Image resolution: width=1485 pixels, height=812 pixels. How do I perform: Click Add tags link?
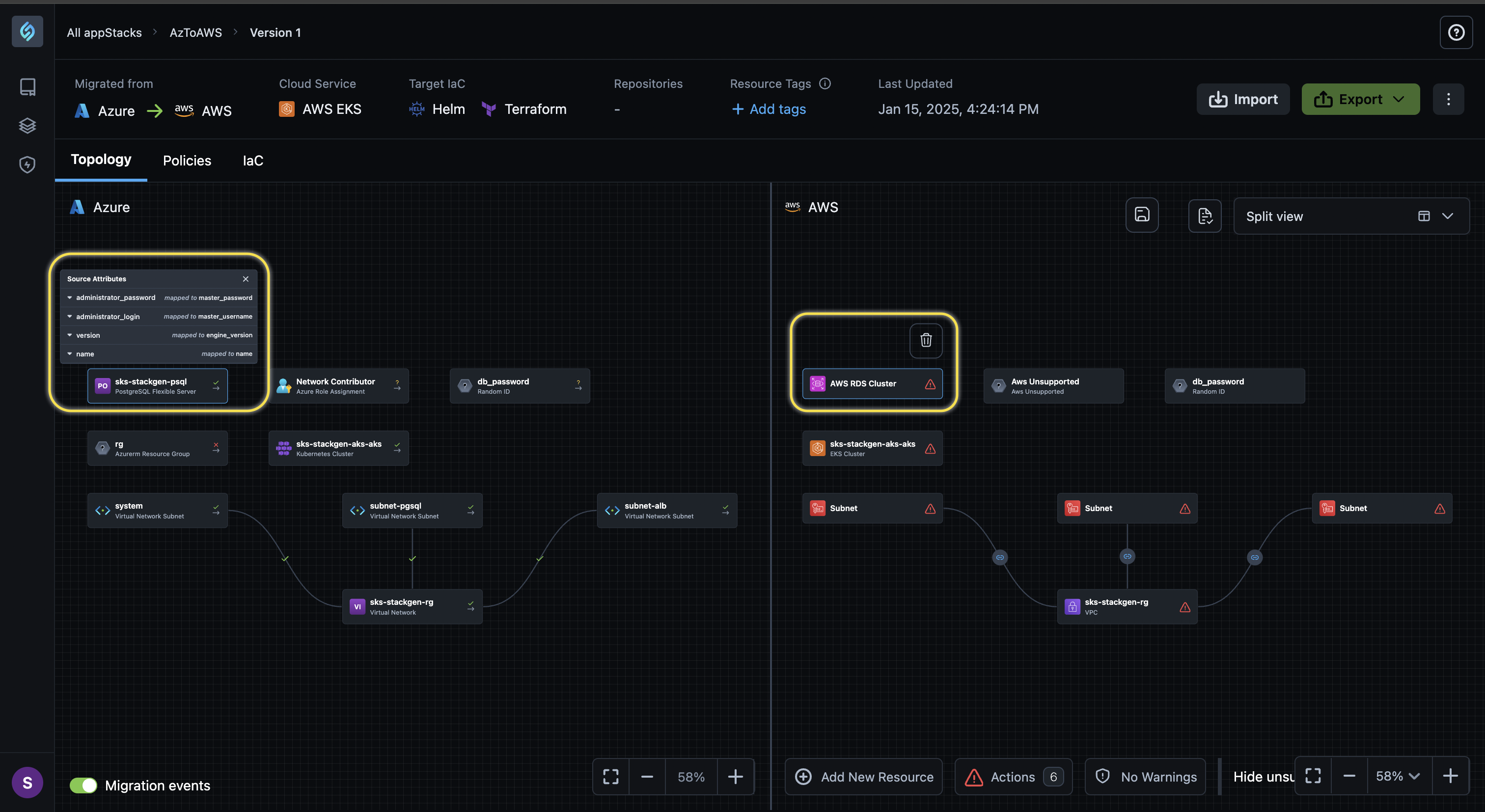[x=769, y=109]
